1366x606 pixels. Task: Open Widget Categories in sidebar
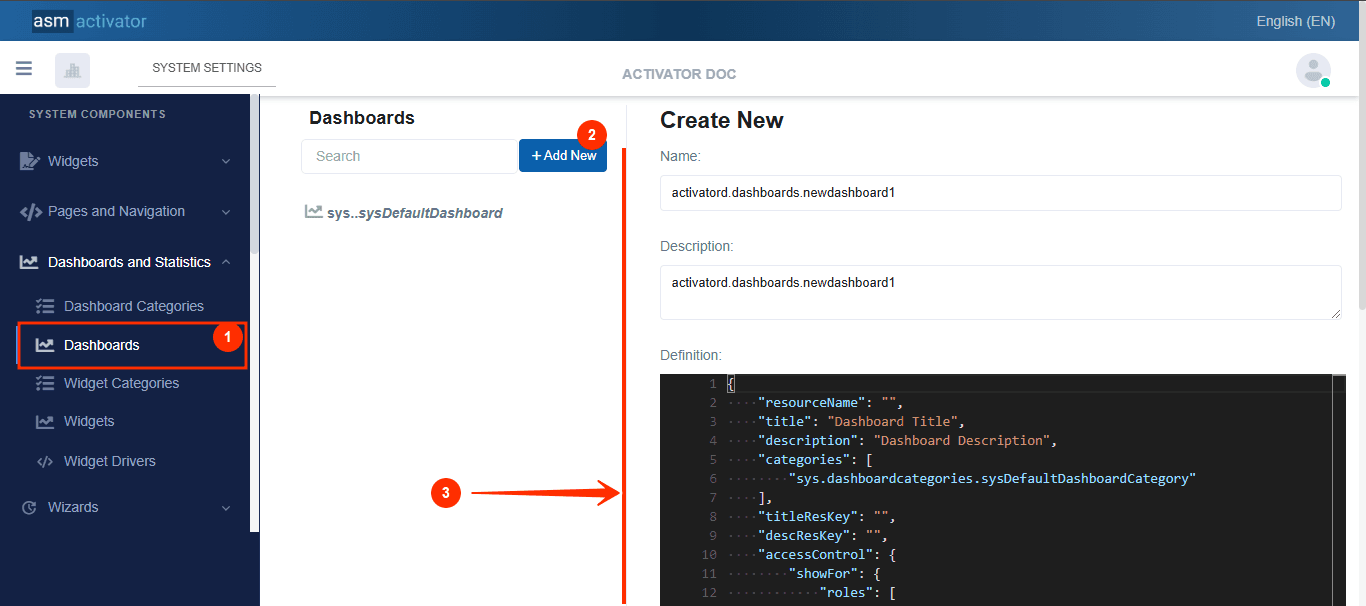click(122, 383)
